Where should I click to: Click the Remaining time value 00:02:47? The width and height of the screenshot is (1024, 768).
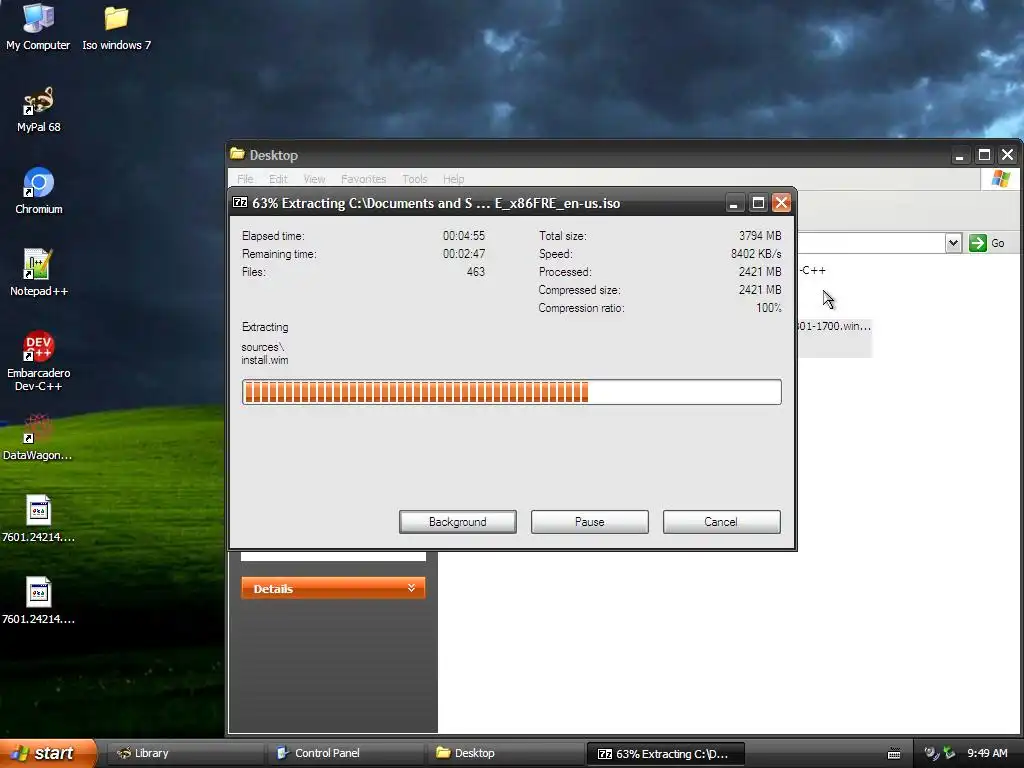point(464,253)
